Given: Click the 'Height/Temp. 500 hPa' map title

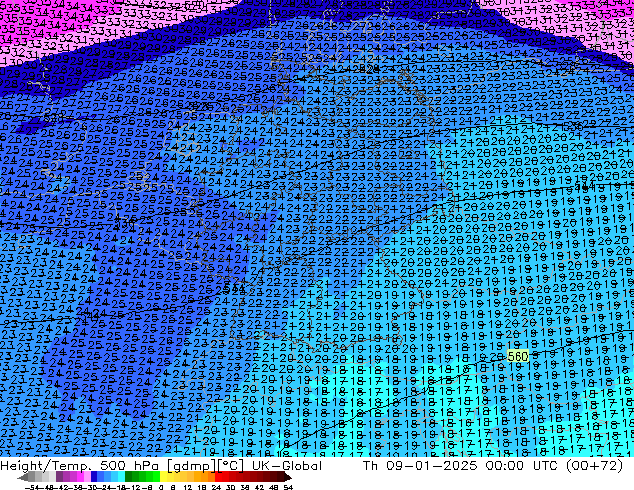Looking at the screenshot, I should (78, 466).
